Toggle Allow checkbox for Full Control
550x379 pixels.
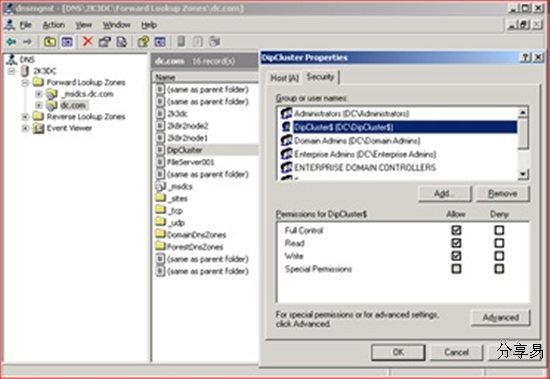(x=456, y=230)
